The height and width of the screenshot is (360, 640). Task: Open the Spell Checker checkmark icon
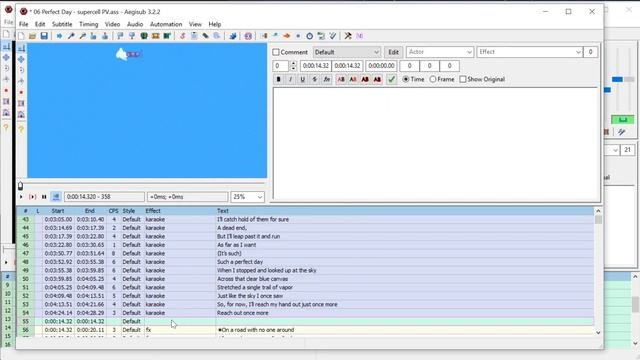pos(333,36)
